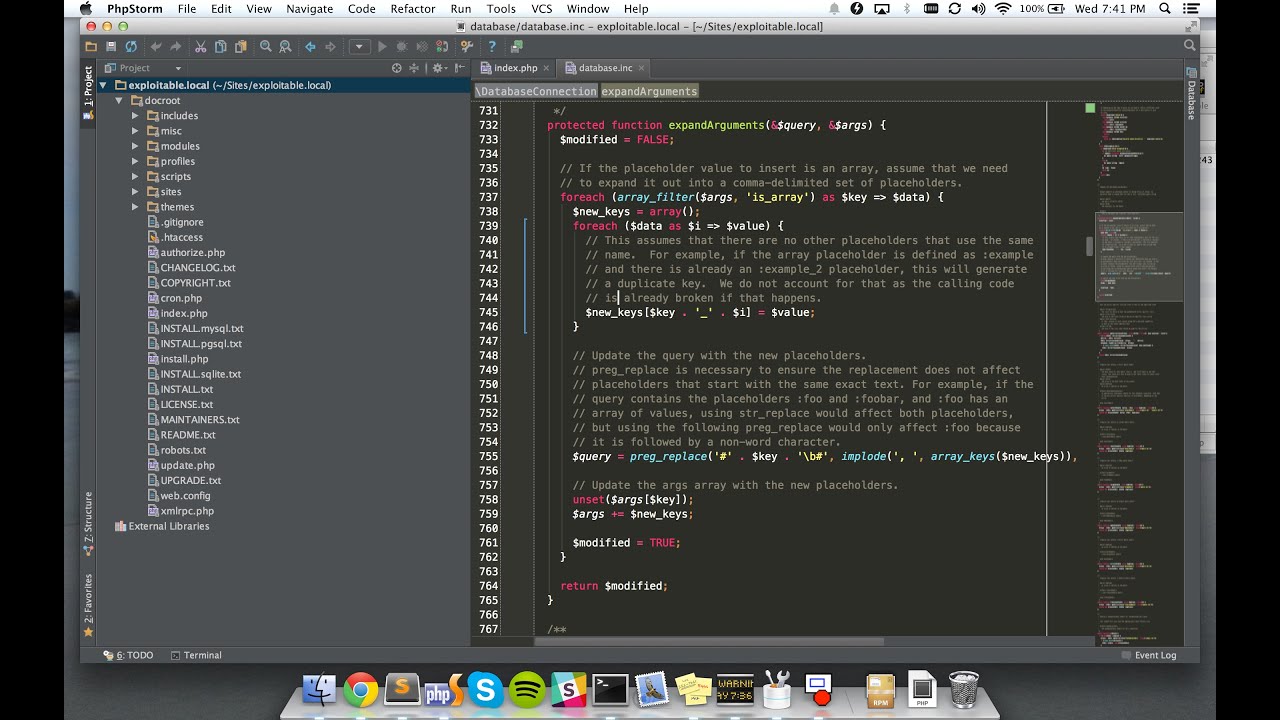This screenshot has height=720, width=1280.
Task: Open the Terminal tool window
Action: [x=196, y=655]
